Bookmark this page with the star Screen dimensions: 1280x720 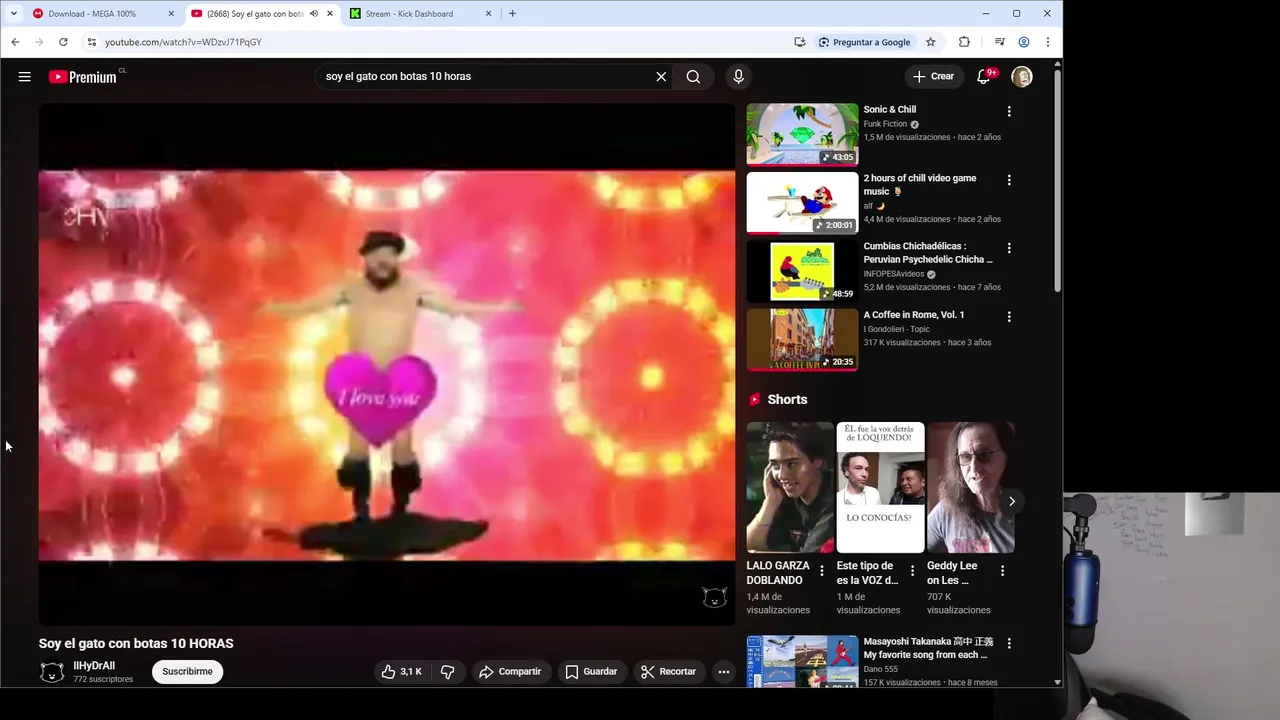pos(930,42)
